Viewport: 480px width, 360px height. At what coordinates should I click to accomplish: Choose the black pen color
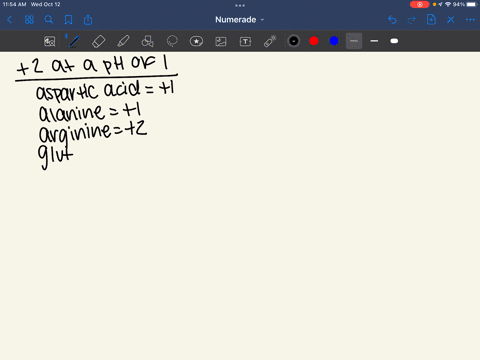(294, 41)
